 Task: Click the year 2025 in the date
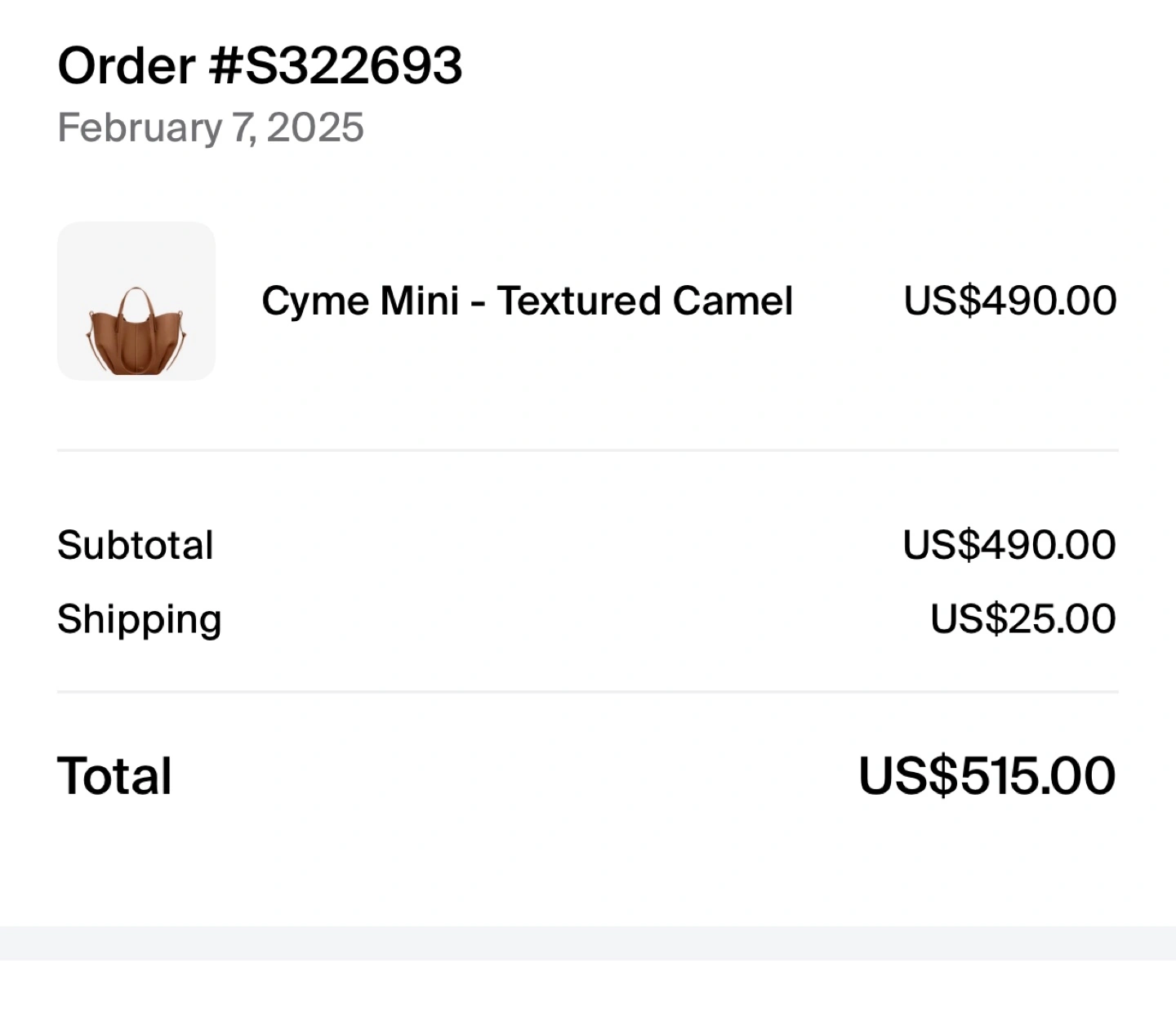(315, 127)
